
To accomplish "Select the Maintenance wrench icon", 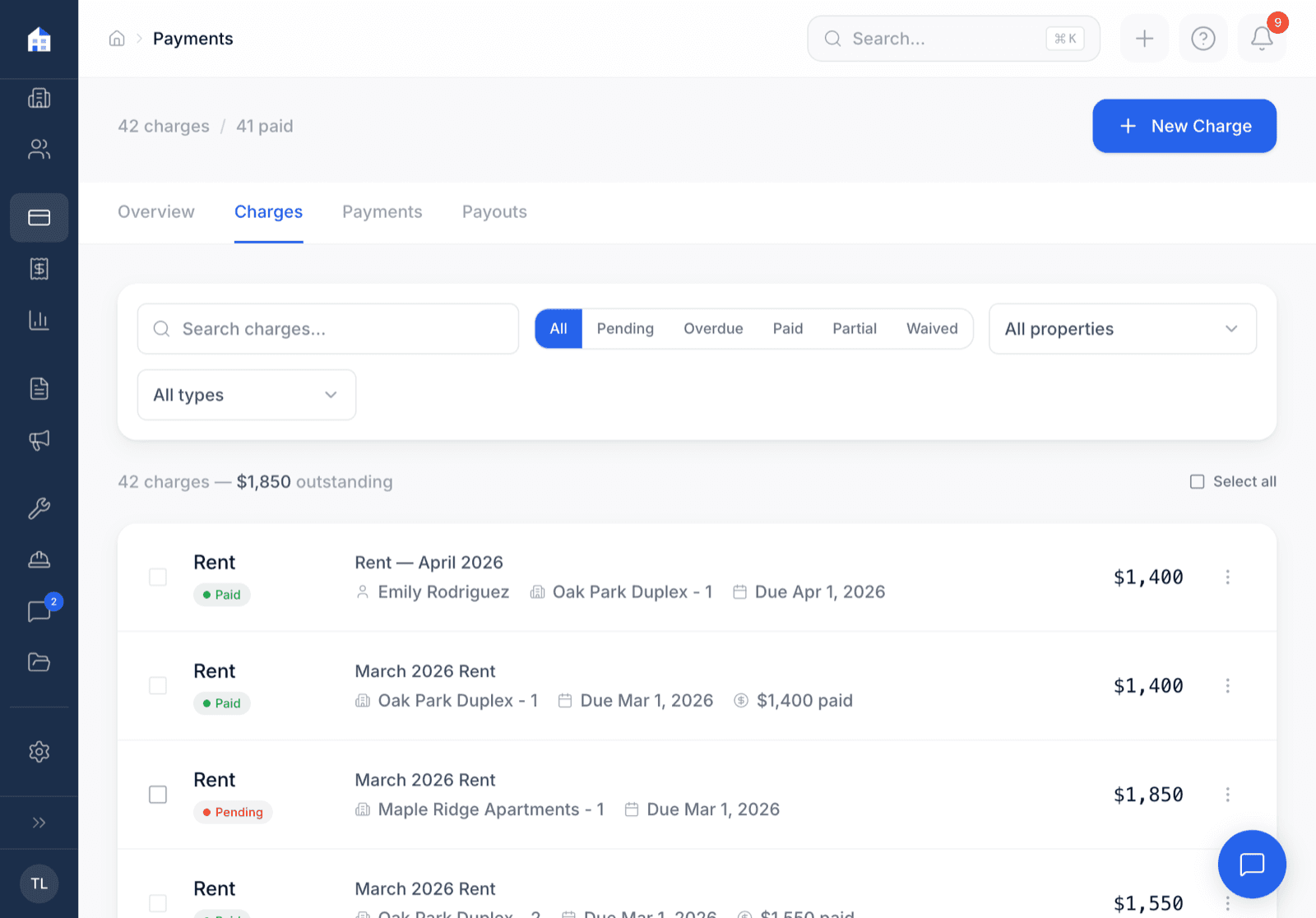I will [x=39, y=508].
